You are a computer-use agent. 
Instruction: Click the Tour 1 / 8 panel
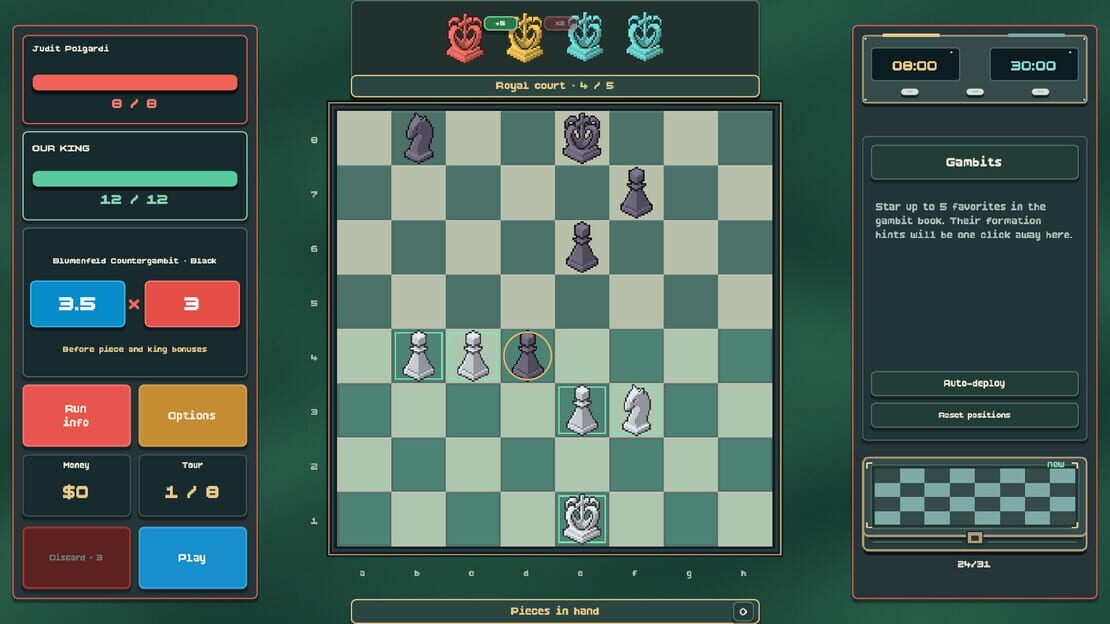coord(193,485)
